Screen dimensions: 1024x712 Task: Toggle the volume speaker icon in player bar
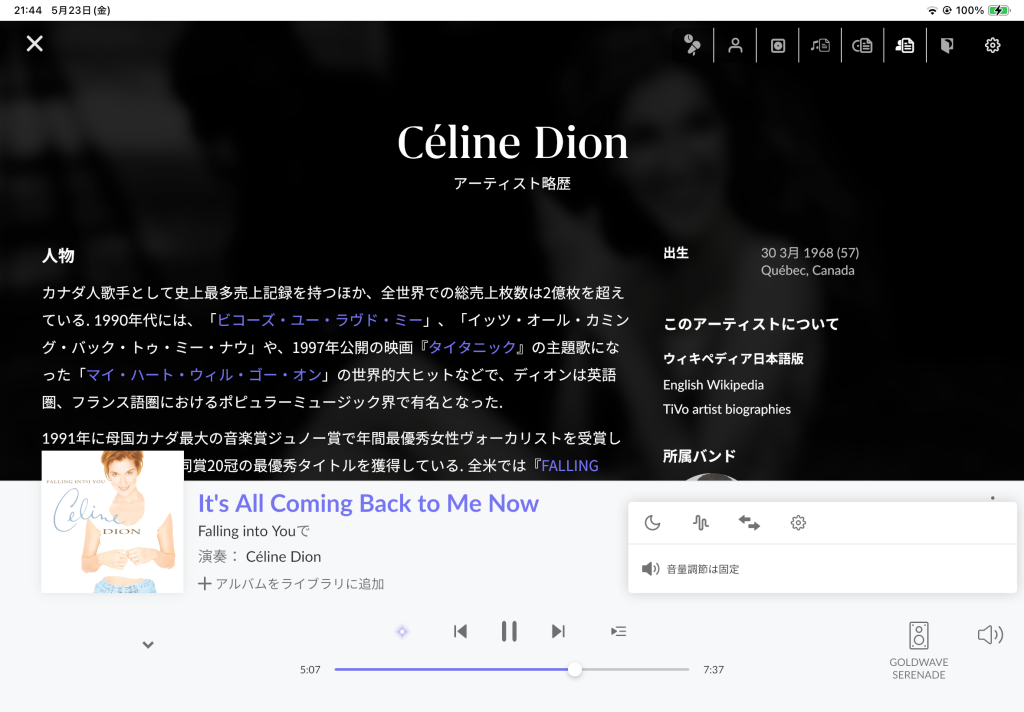tap(990, 635)
